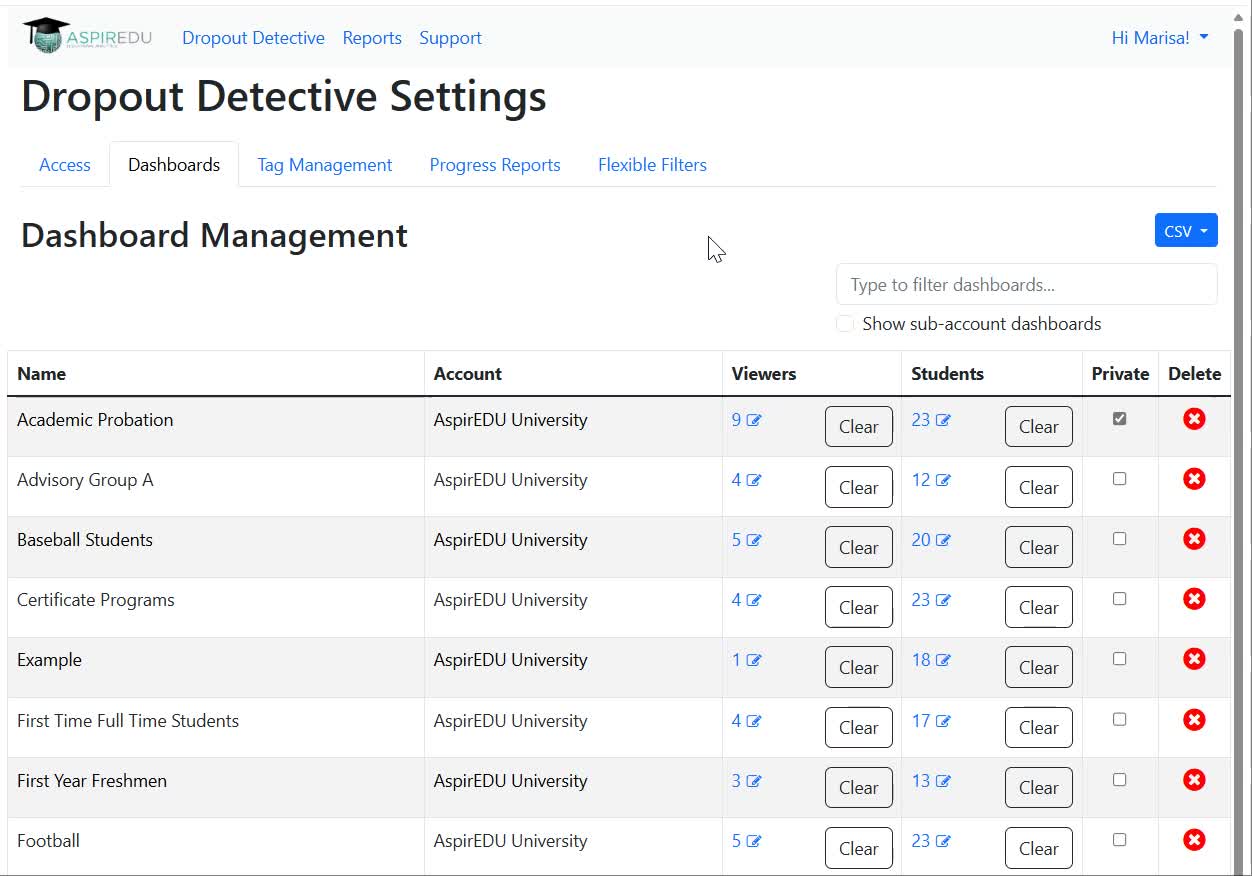This screenshot has width=1252, height=876.
Task: Open the Flexible Filters tab
Action: coord(652,165)
